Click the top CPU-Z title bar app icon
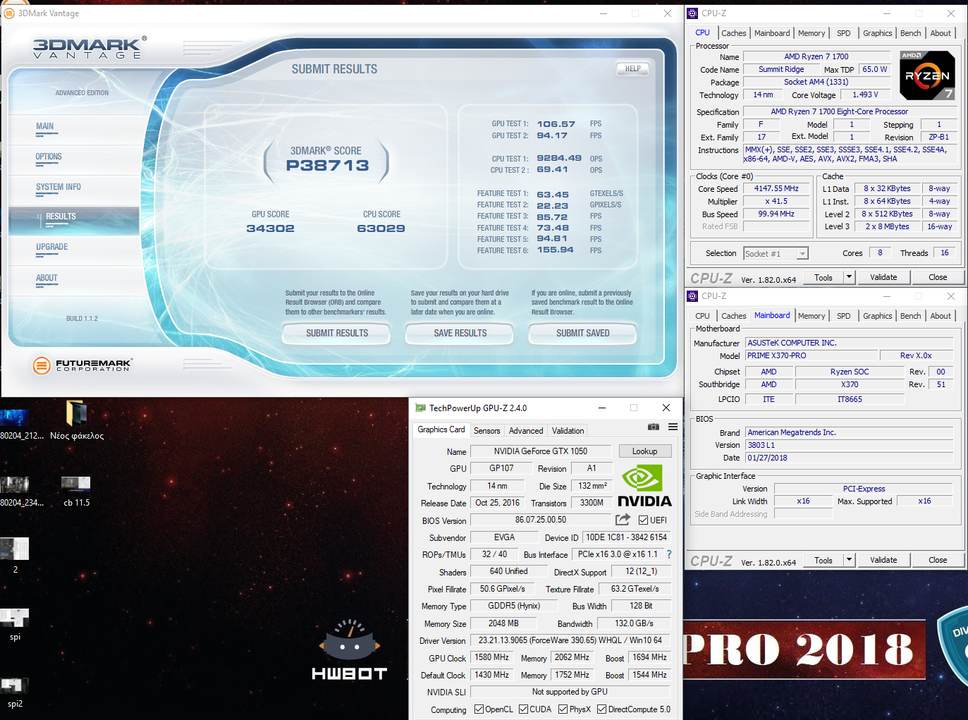968x720 pixels. pyautogui.click(x=693, y=13)
